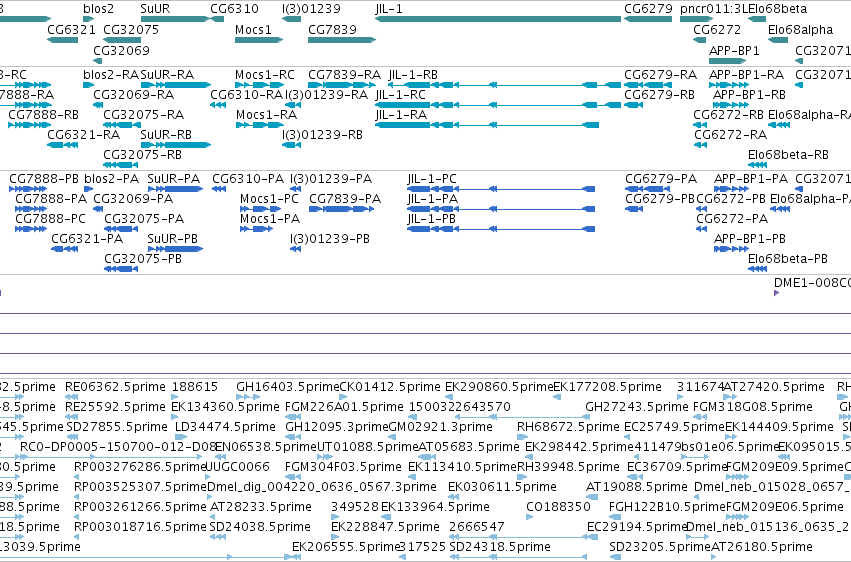The height and width of the screenshot is (562, 851).
Task: Select transcript CG6279-RB
Action: [x=659, y=94]
